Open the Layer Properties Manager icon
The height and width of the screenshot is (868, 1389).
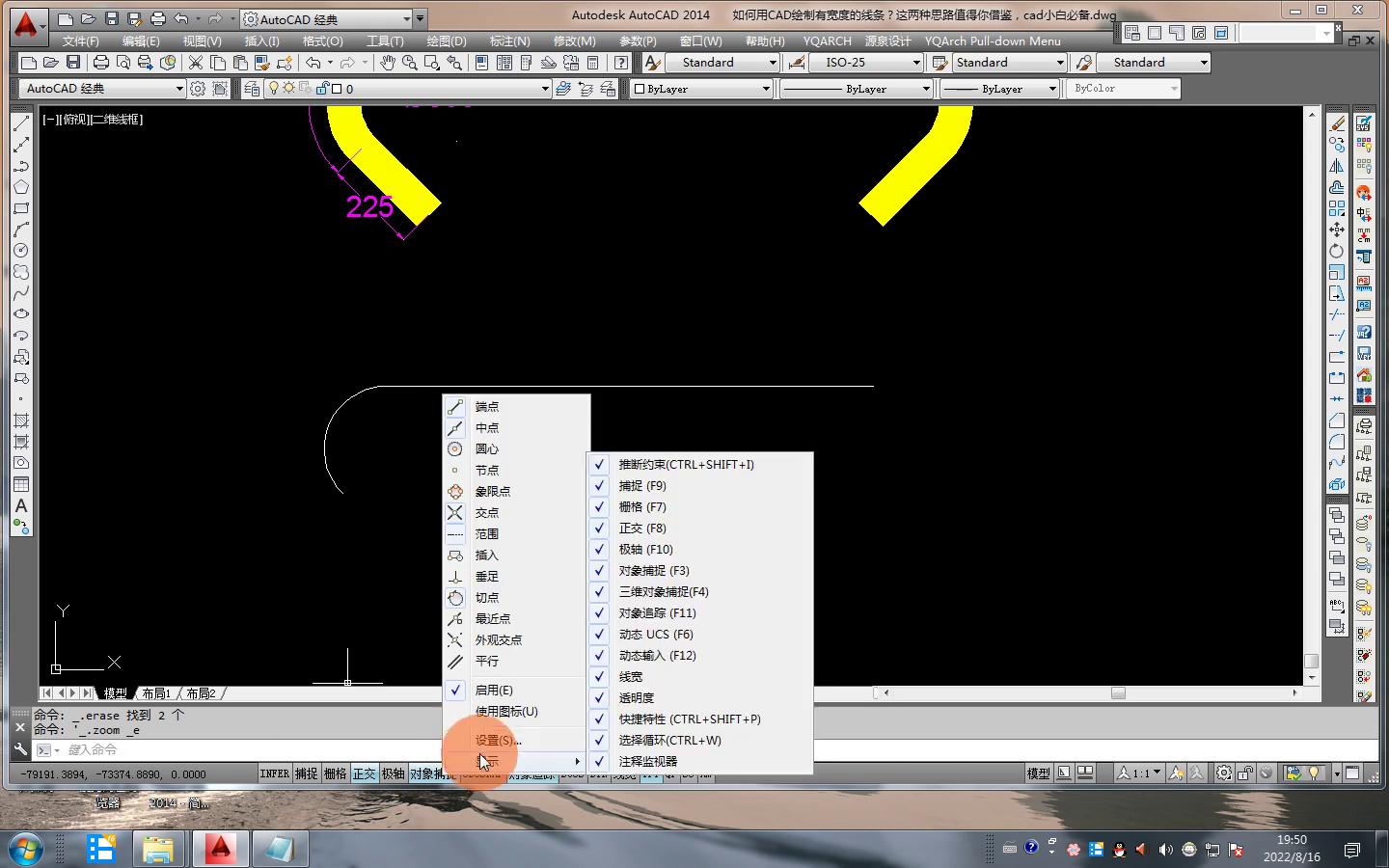pyautogui.click(x=252, y=89)
